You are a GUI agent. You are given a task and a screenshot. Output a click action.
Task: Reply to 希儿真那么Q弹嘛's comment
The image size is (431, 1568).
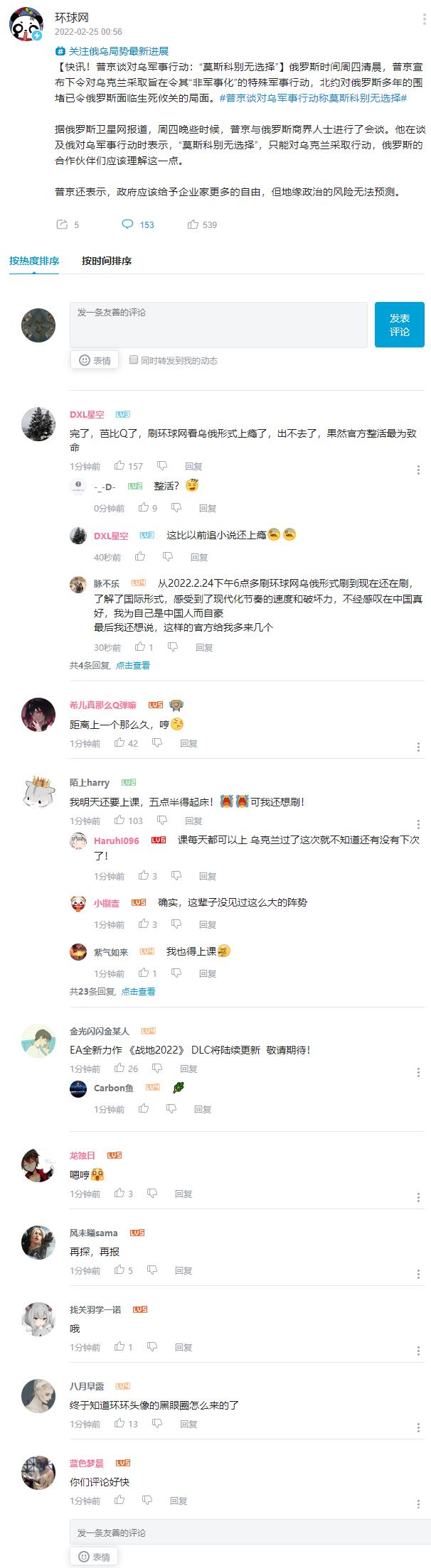pos(188,743)
